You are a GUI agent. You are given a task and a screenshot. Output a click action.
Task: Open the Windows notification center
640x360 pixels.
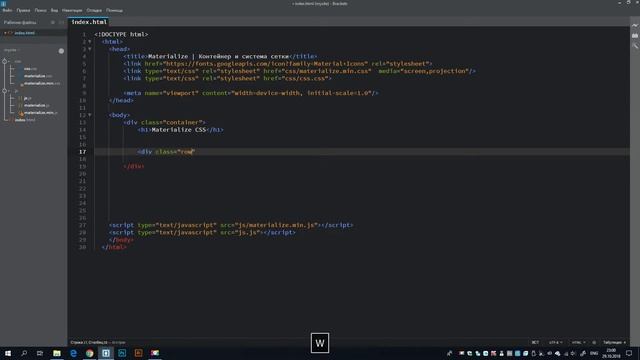coord(629,353)
